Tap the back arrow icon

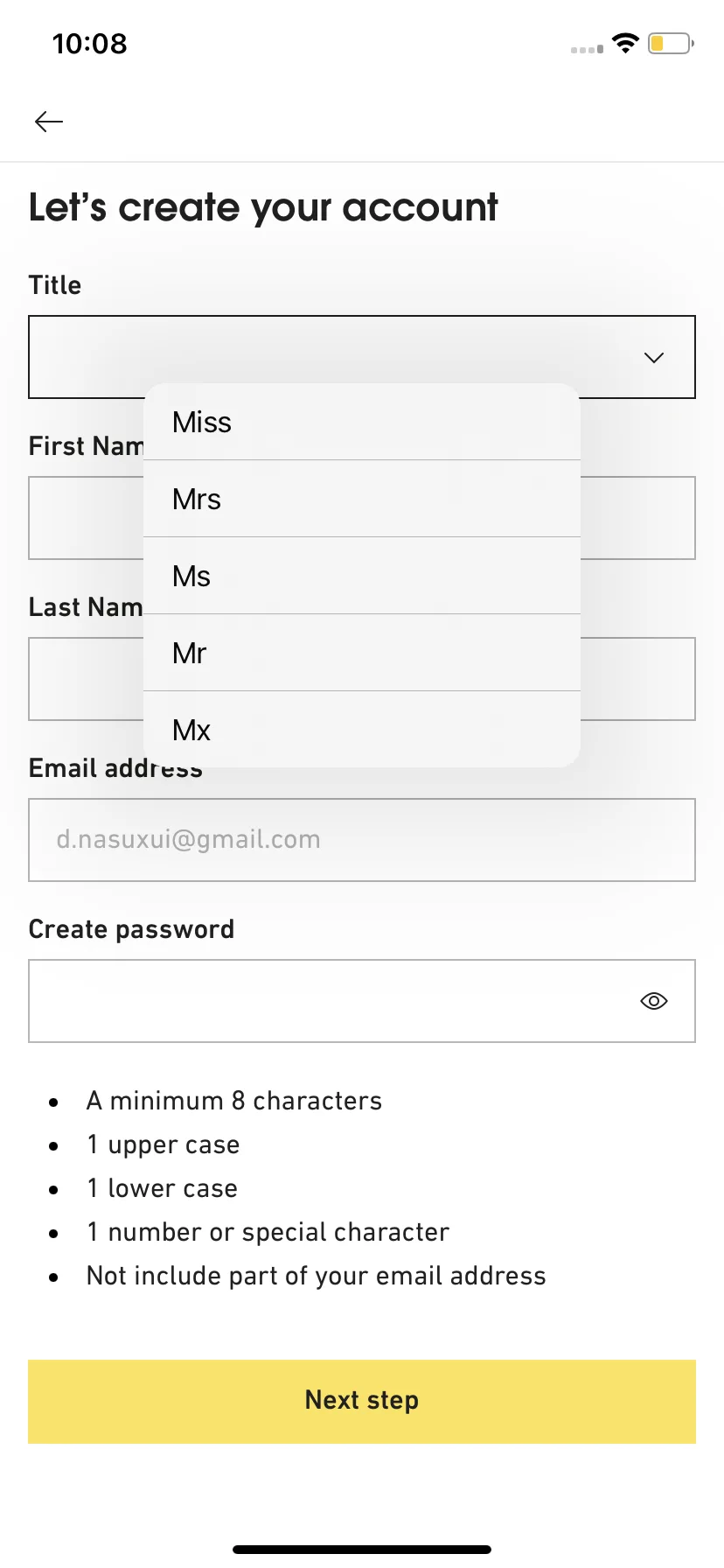click(x=49, y=122)
